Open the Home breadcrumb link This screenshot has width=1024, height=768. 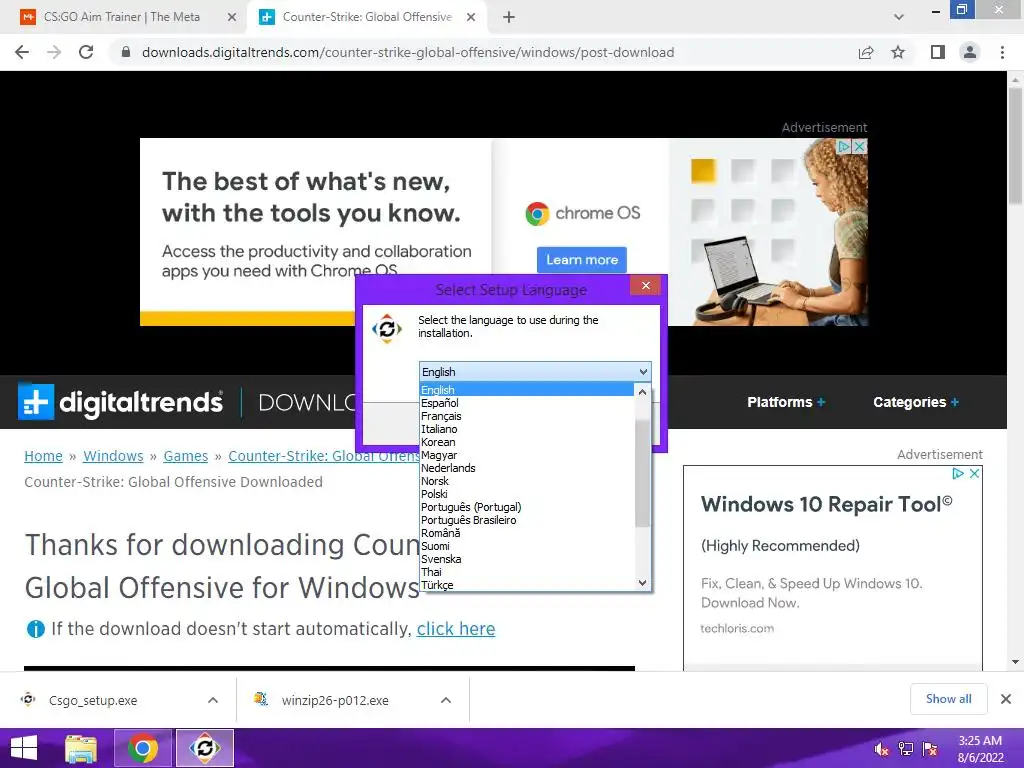(43, 456)
